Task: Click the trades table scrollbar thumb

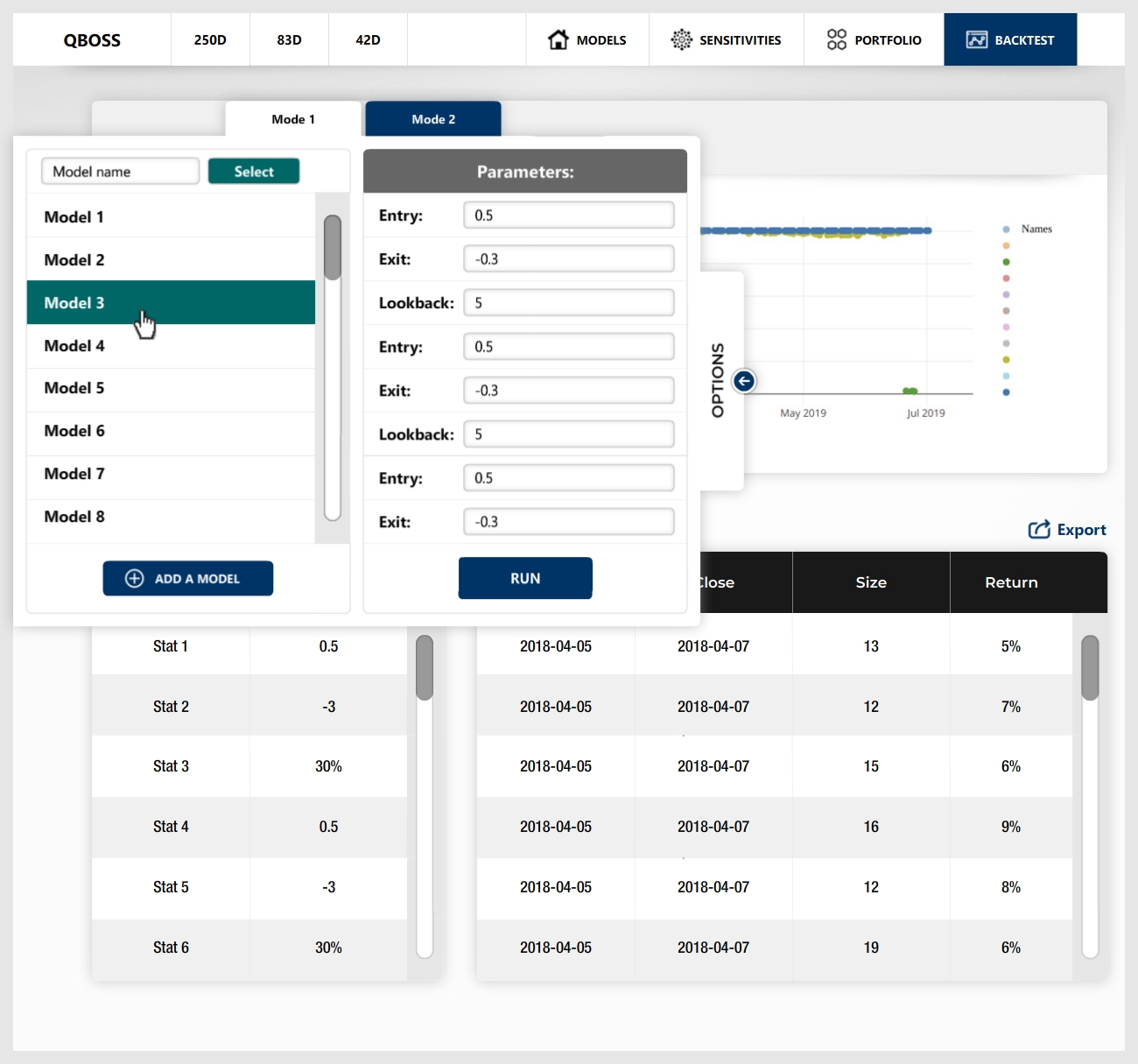Action: (1090, 667)
